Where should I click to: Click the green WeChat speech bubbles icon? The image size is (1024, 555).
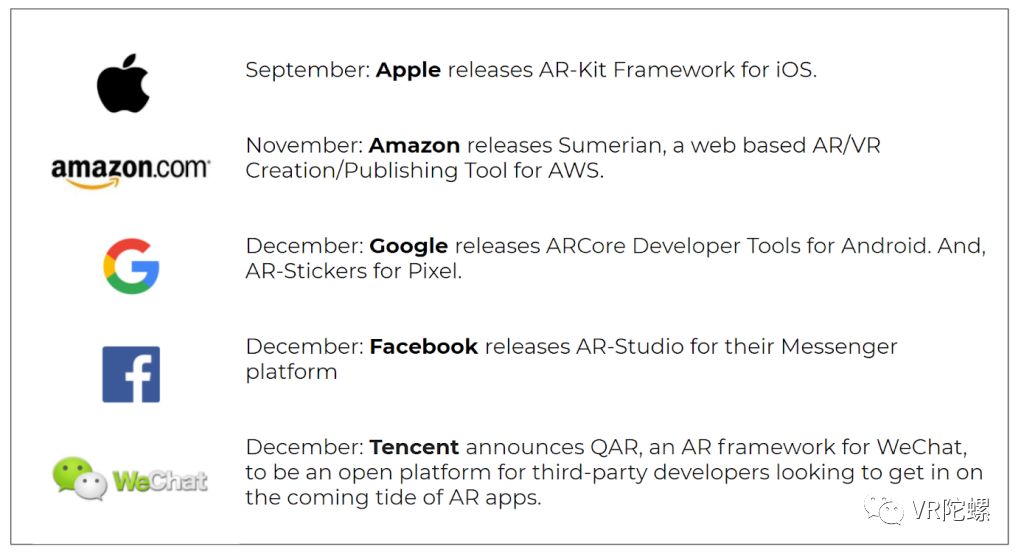[80, 479]
